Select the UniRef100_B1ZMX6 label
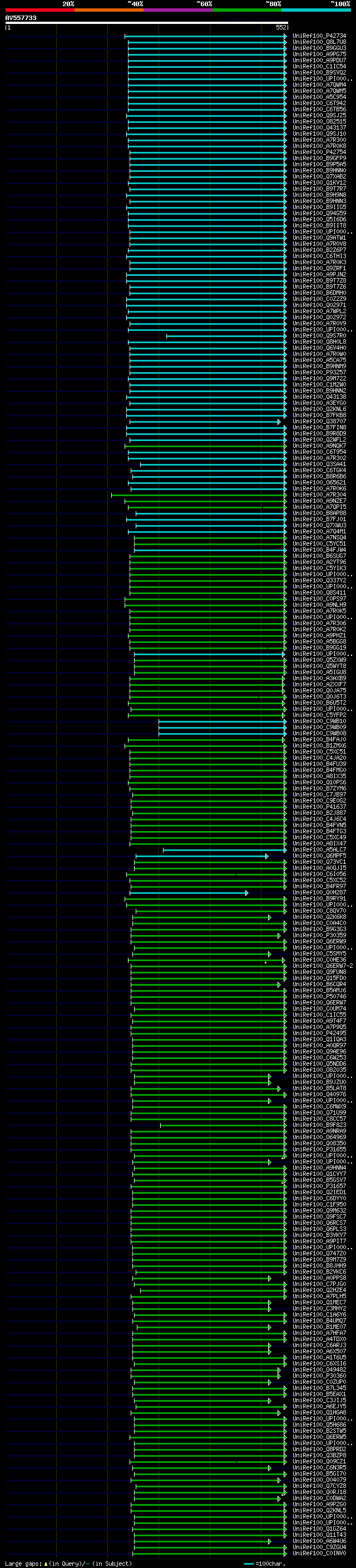The image size is (356, 1568). coord(319,746)
